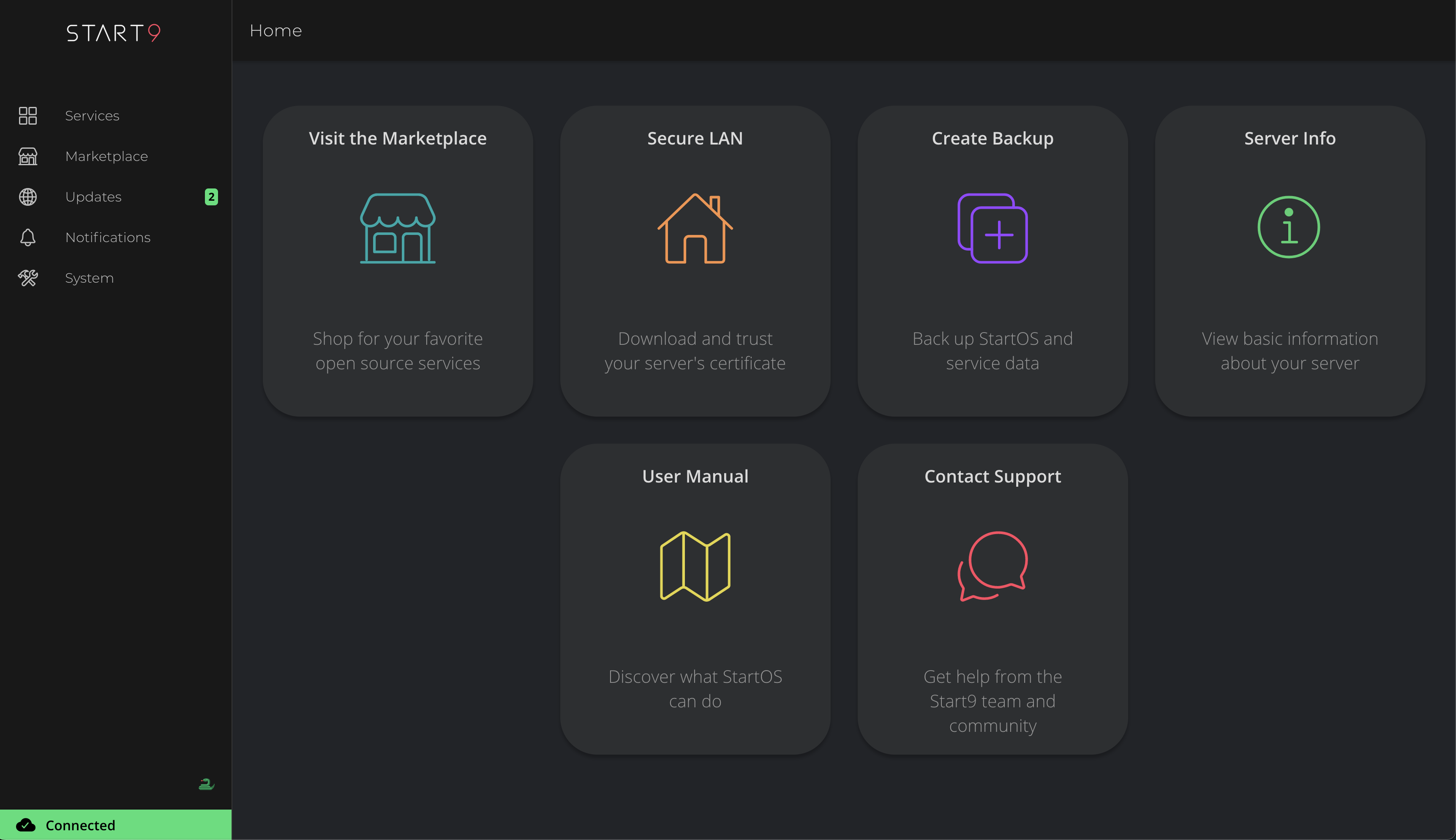The width and height of the screenshot is (1456, 840).
Task: Open Updates via the globe icon
Action: tap(28, 197)
